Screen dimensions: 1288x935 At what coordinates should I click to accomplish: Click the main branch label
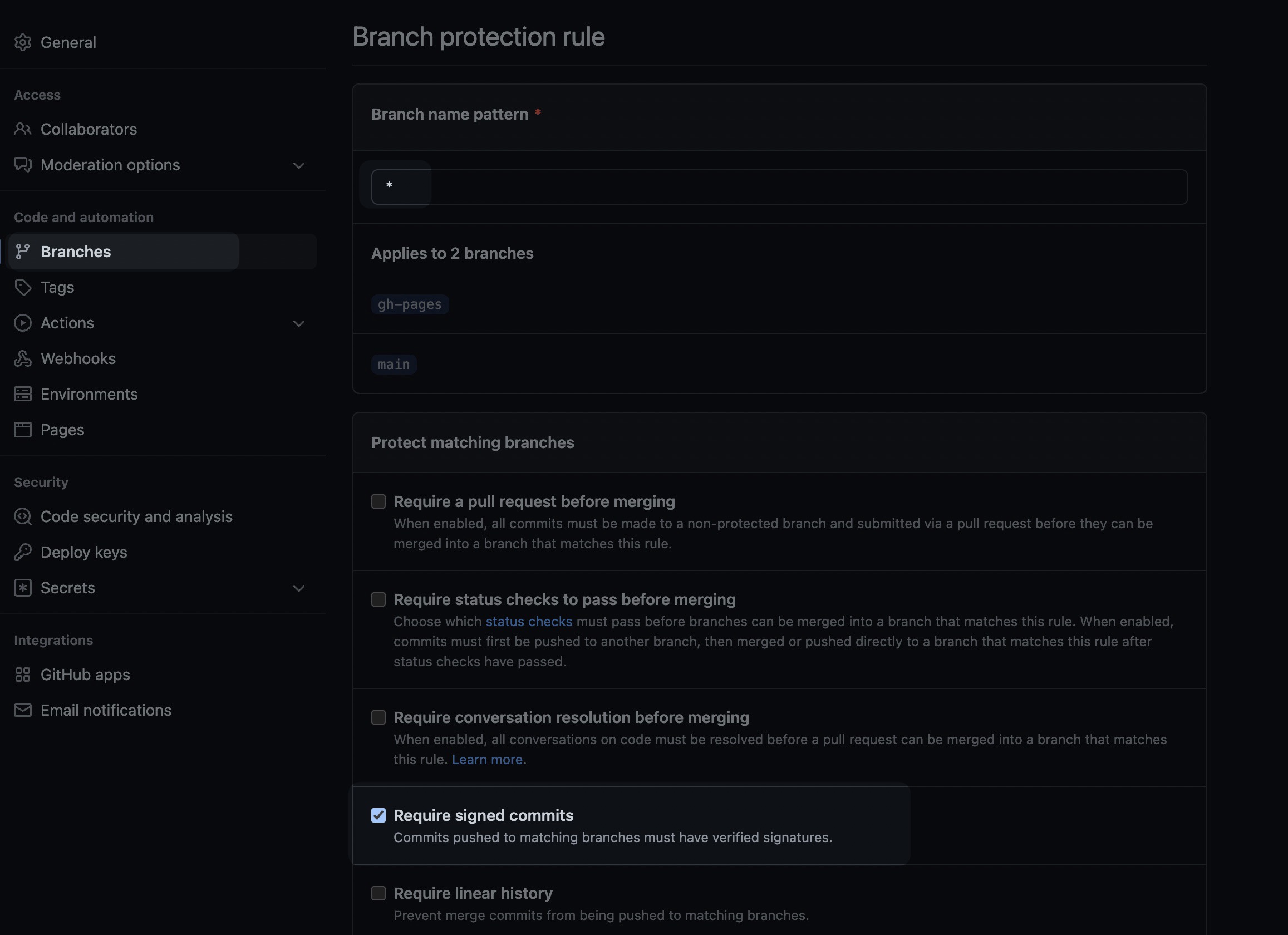coord(394,365)
